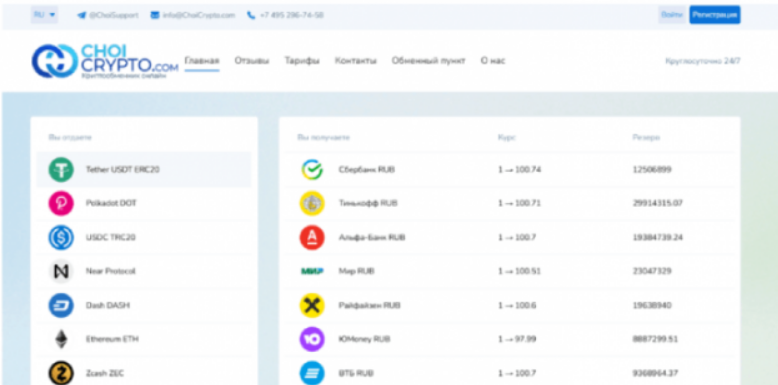
Task: Click the Резерв column header
Action: coord(646,137)
